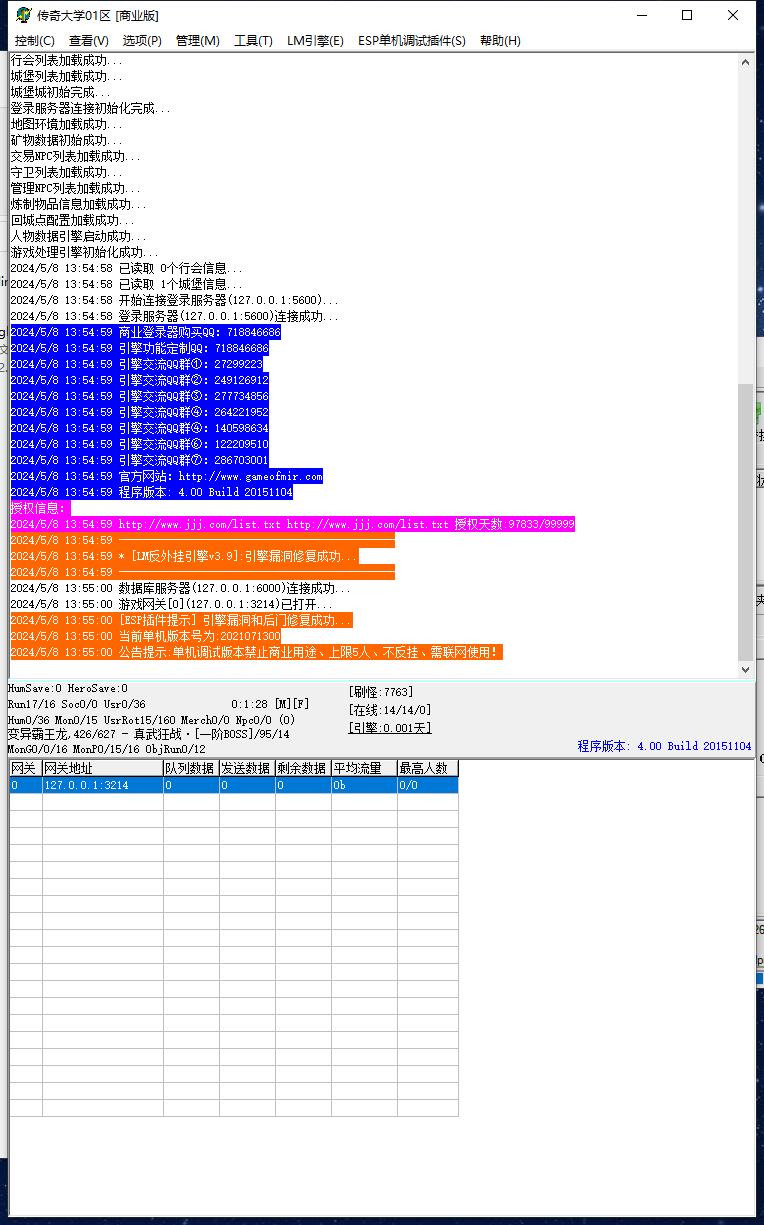764x1225 pixels.
Task: Click log line 当前单机版本号为:2021071300
Action: tap(146, 636)
